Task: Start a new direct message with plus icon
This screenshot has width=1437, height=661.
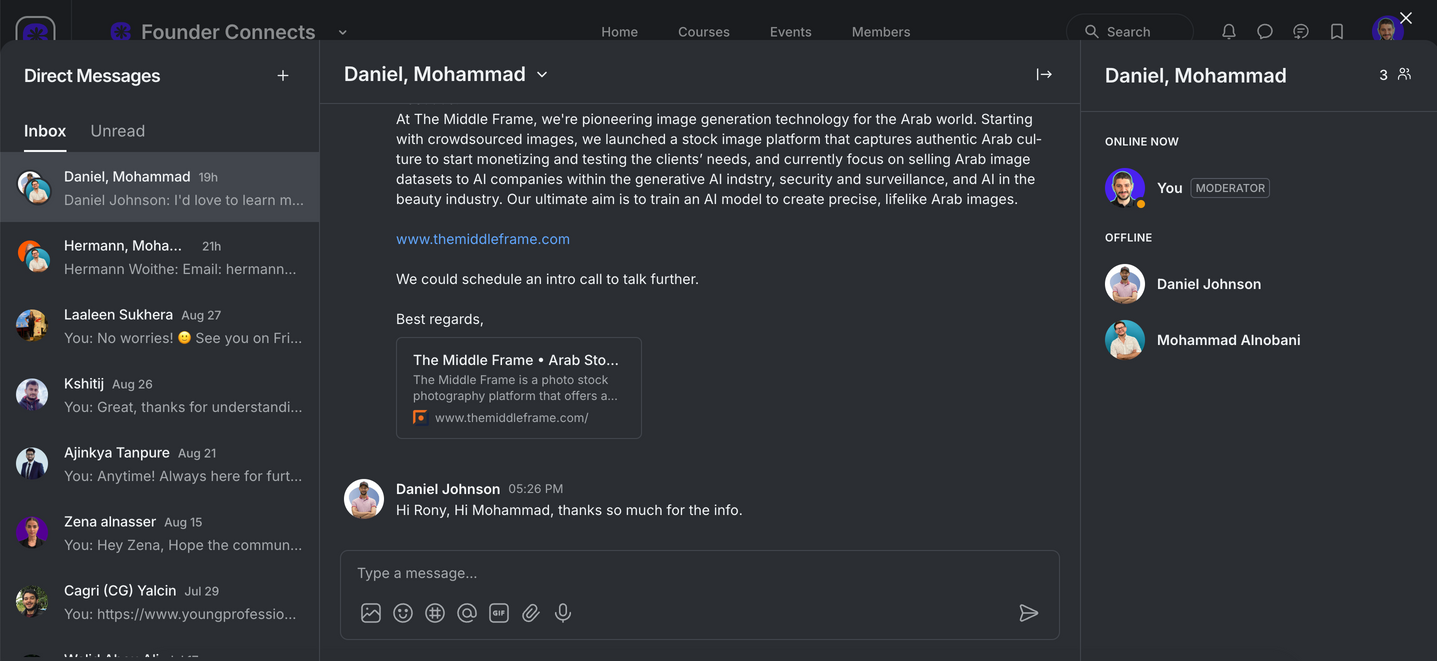Action: click(x=283, y=76)
